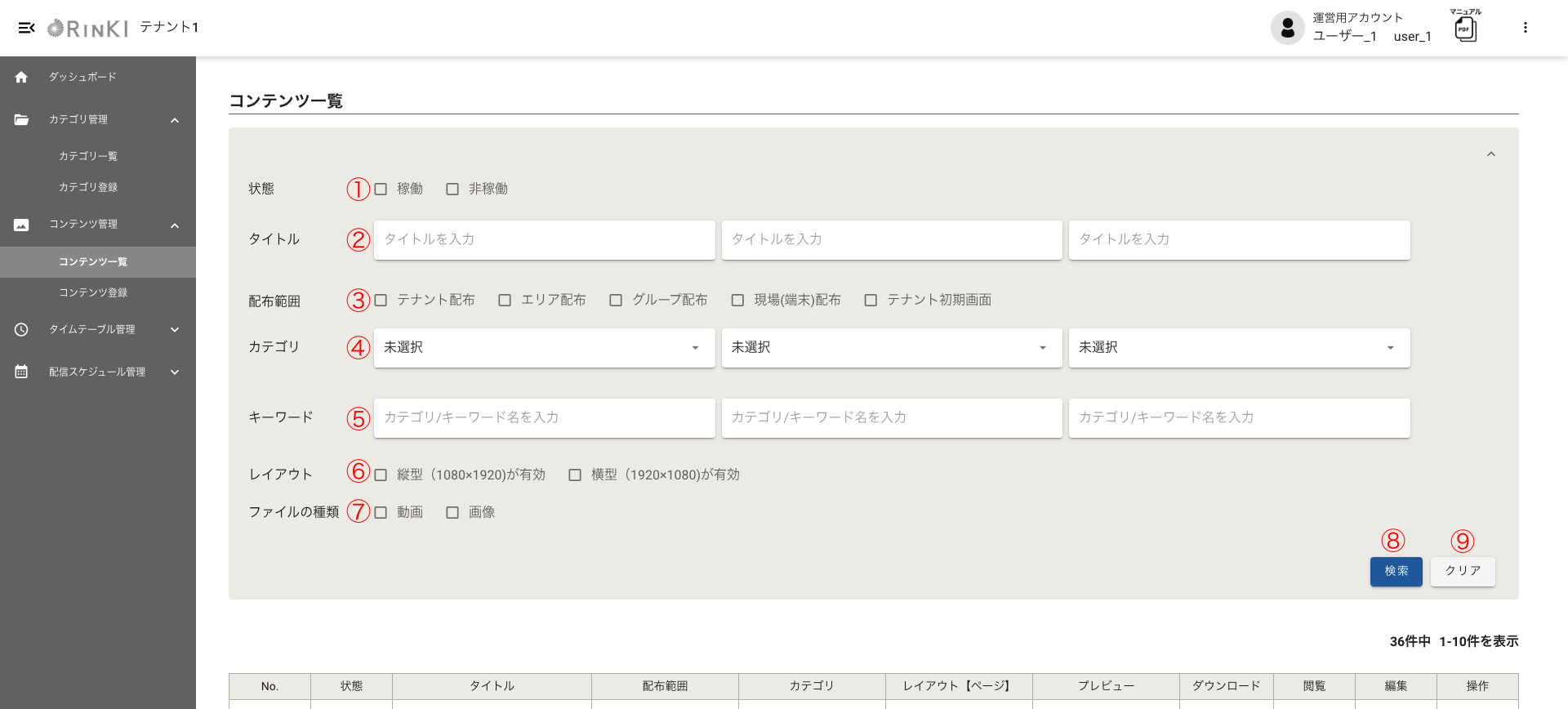Go to カテゴリ一覧 in the sidebar
The image size is (1568, 709).
tap(88, 156)
